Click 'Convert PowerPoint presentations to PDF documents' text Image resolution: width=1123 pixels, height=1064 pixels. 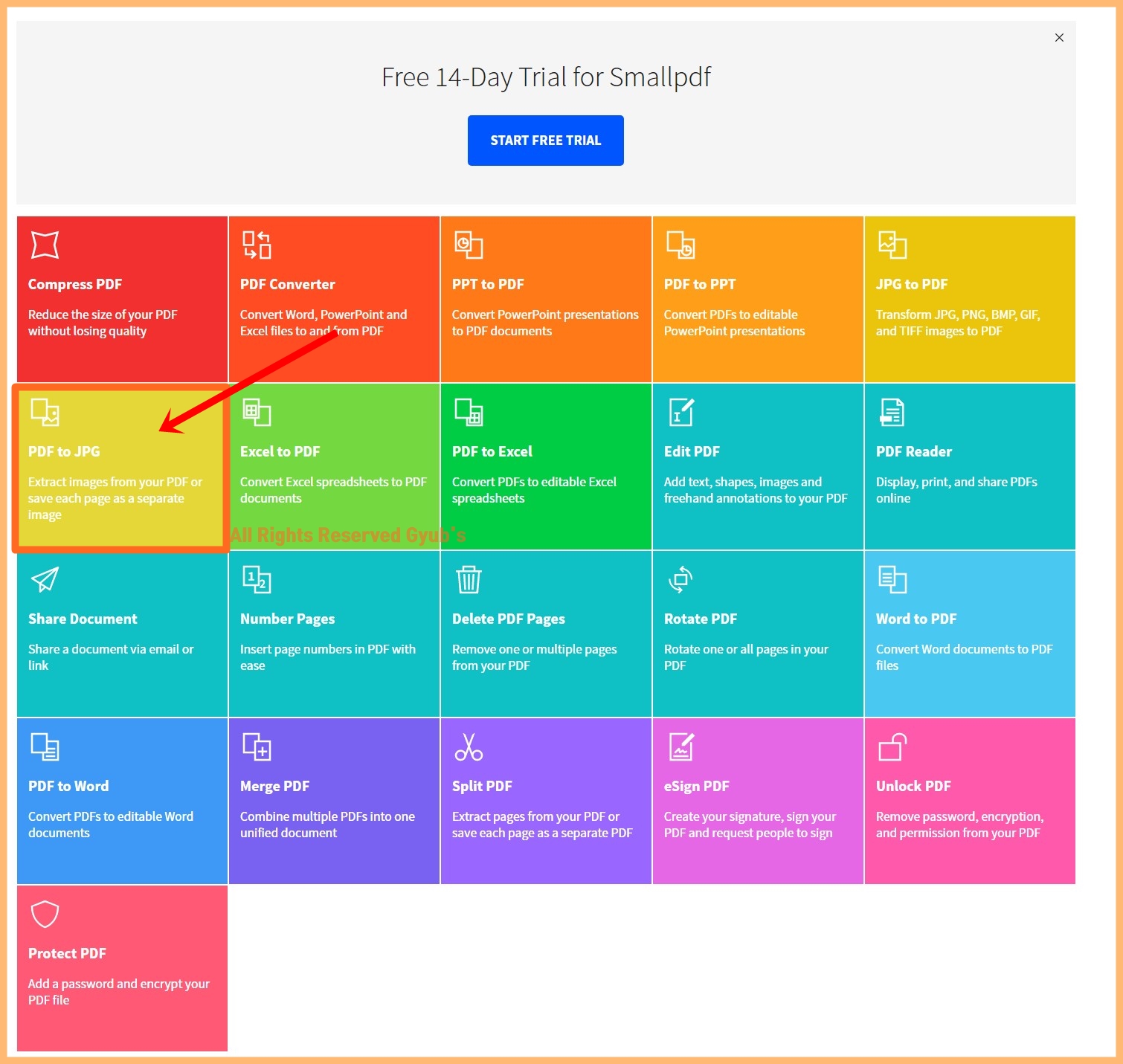pyautogui.click(x=545, y=323)
